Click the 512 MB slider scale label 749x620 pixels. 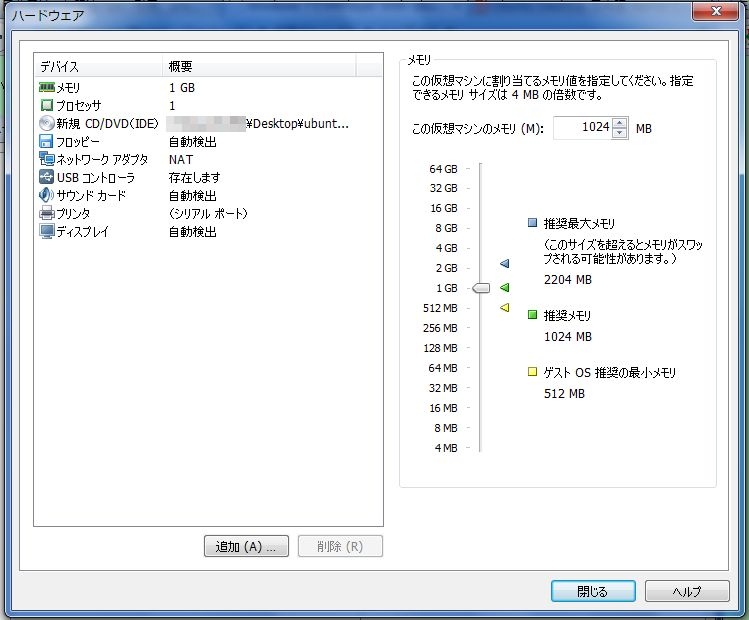click(x=440, y=308)
